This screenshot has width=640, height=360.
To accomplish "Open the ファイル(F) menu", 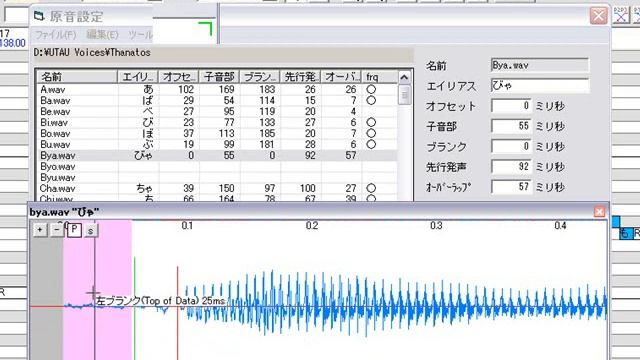I will (56, 35).
